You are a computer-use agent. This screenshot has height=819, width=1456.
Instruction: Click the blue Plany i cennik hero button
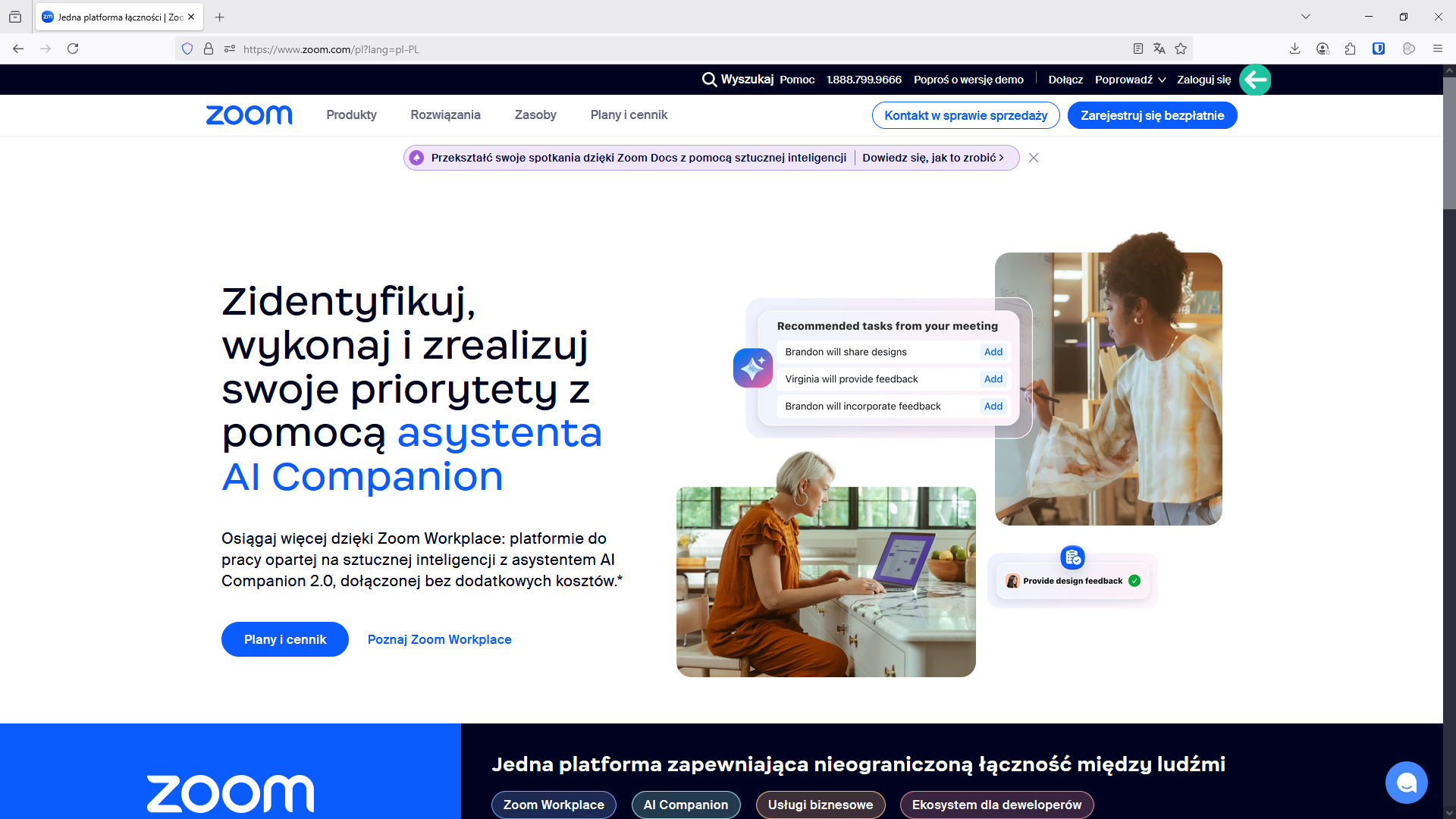tap(285, 639)
